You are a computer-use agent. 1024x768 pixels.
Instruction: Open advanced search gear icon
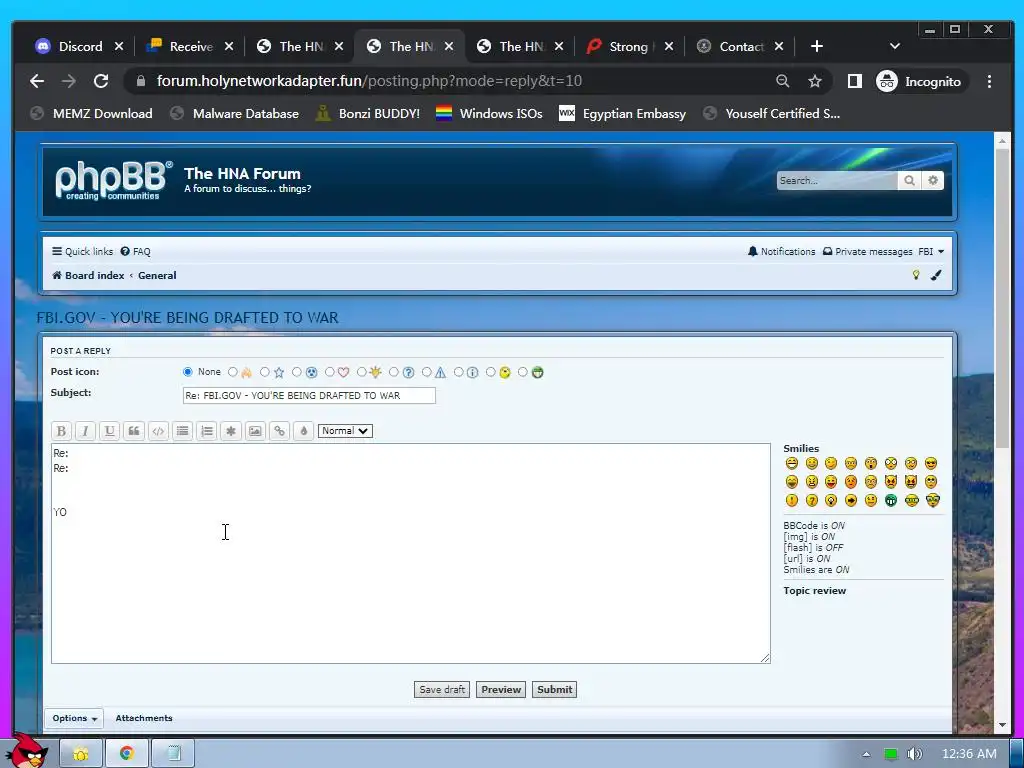click(x=933, y=181)
